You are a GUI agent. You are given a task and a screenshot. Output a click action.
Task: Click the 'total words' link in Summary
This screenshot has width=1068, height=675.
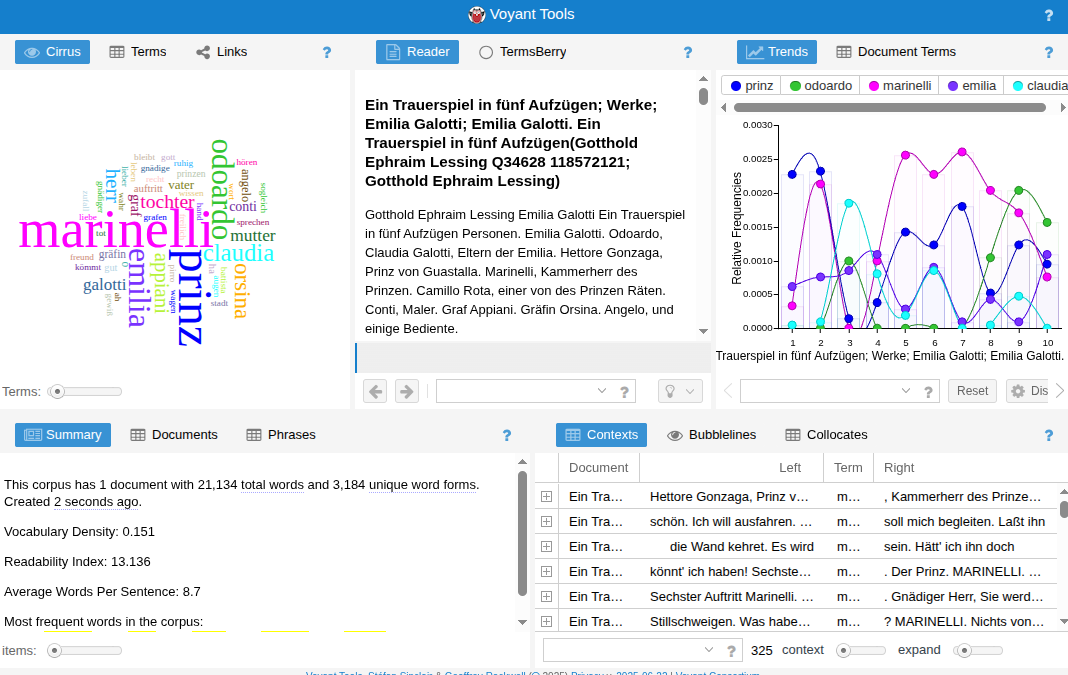[272, 485]
